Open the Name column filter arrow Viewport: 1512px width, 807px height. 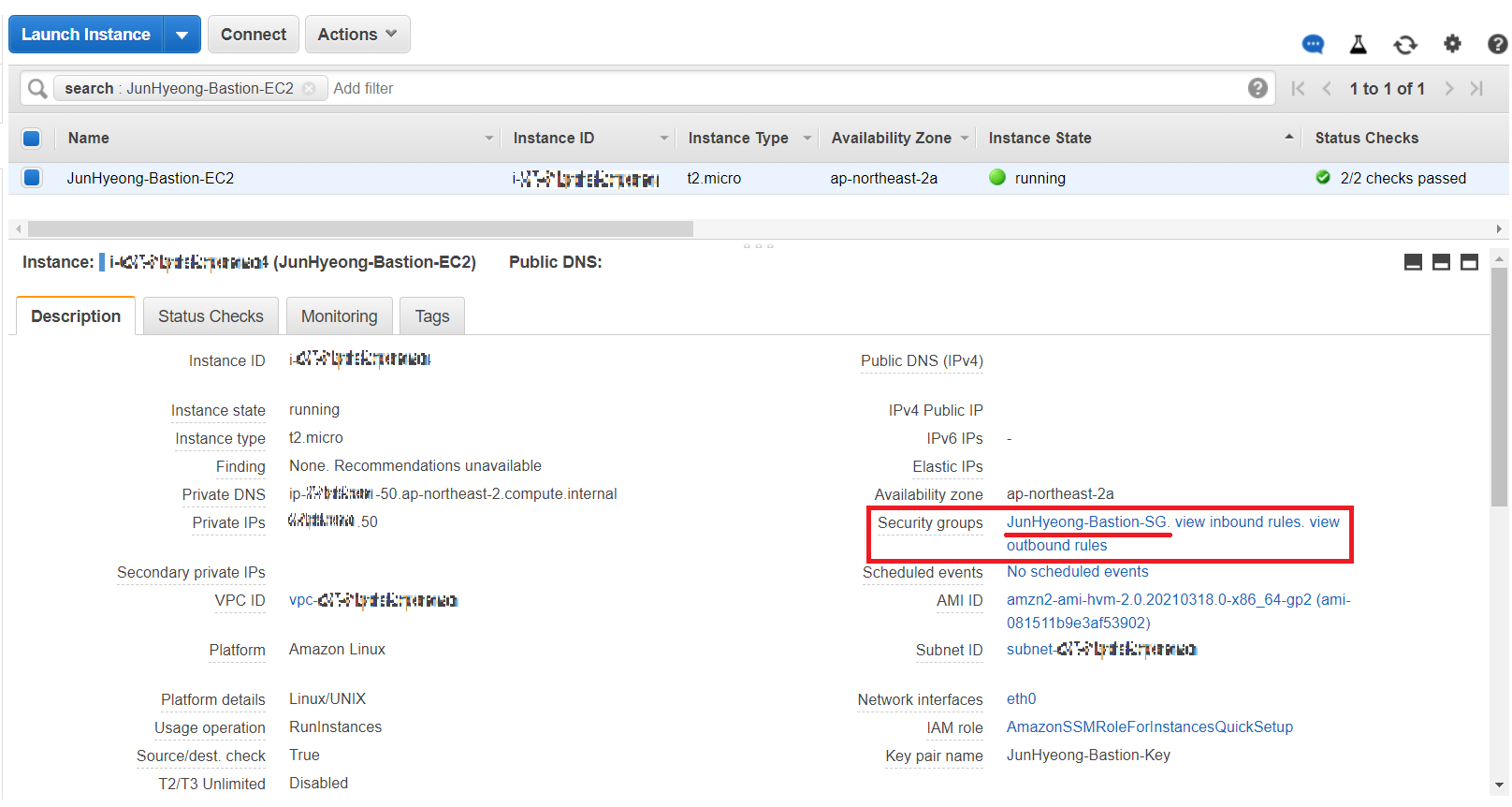(488, 138)
